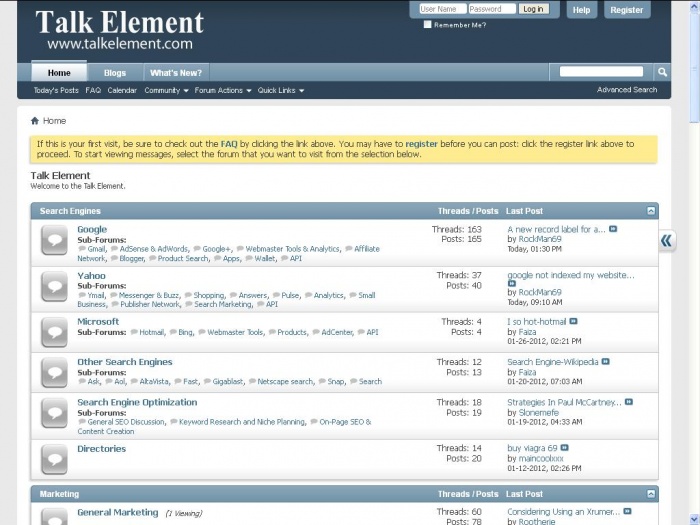Toggle the Remember Me checkbox
The image size is (700, 525).
click(428, 25)
